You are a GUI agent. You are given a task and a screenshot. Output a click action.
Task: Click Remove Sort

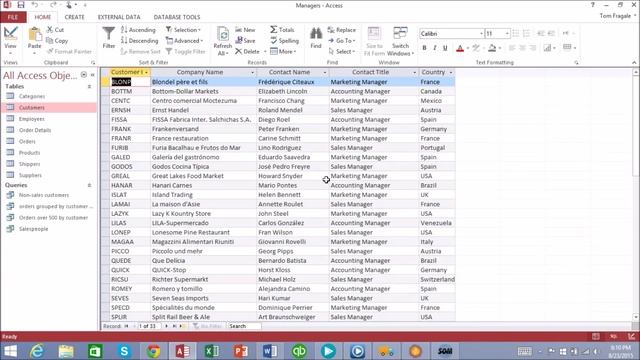141,51
